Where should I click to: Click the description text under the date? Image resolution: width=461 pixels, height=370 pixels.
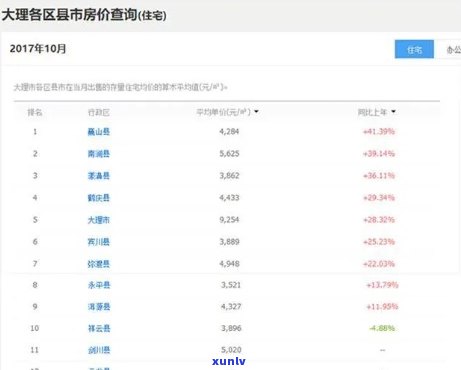click(x=120, y=87)
